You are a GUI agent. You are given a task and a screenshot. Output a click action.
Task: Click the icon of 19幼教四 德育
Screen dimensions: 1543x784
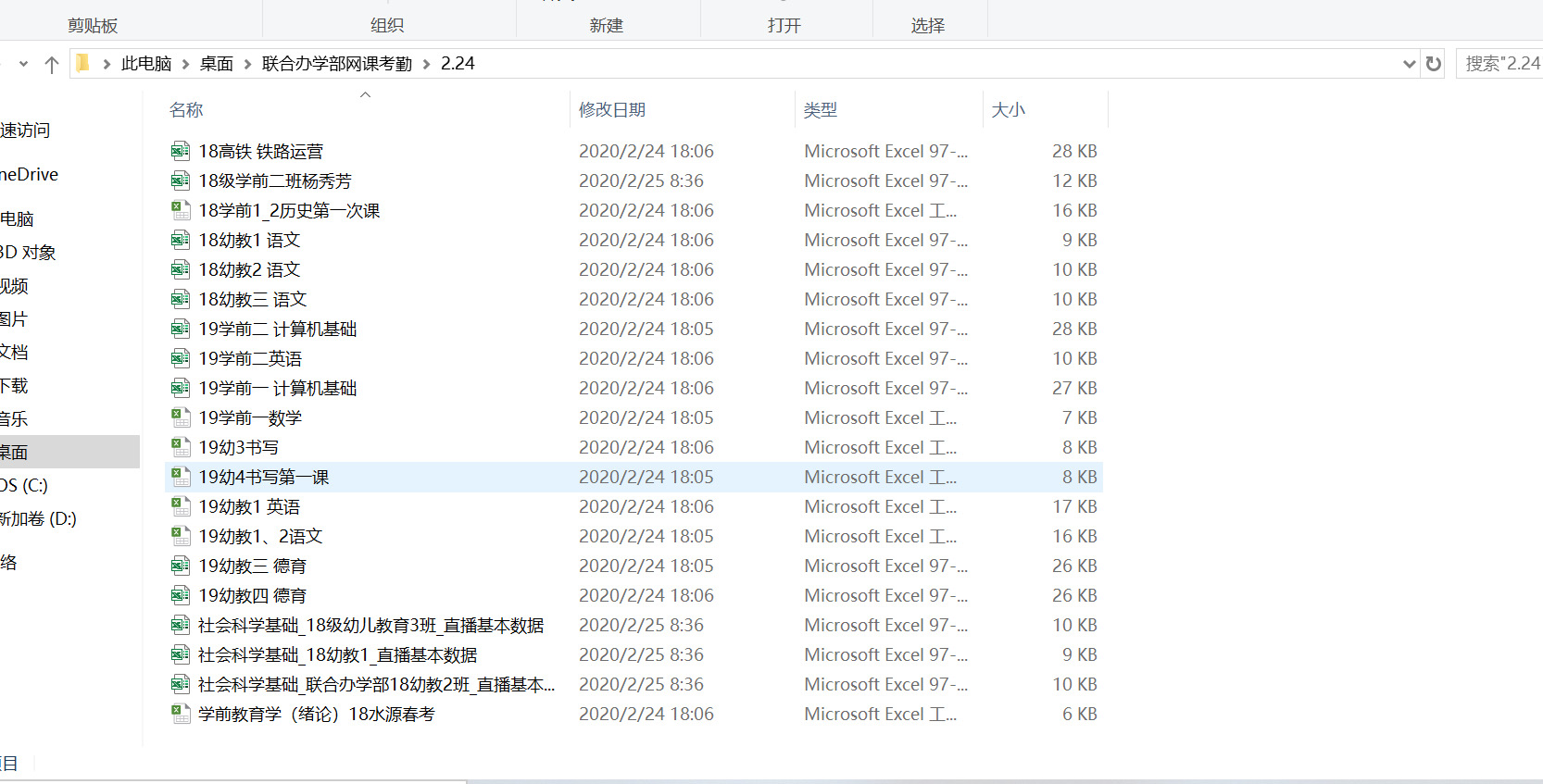click(181, 595)
